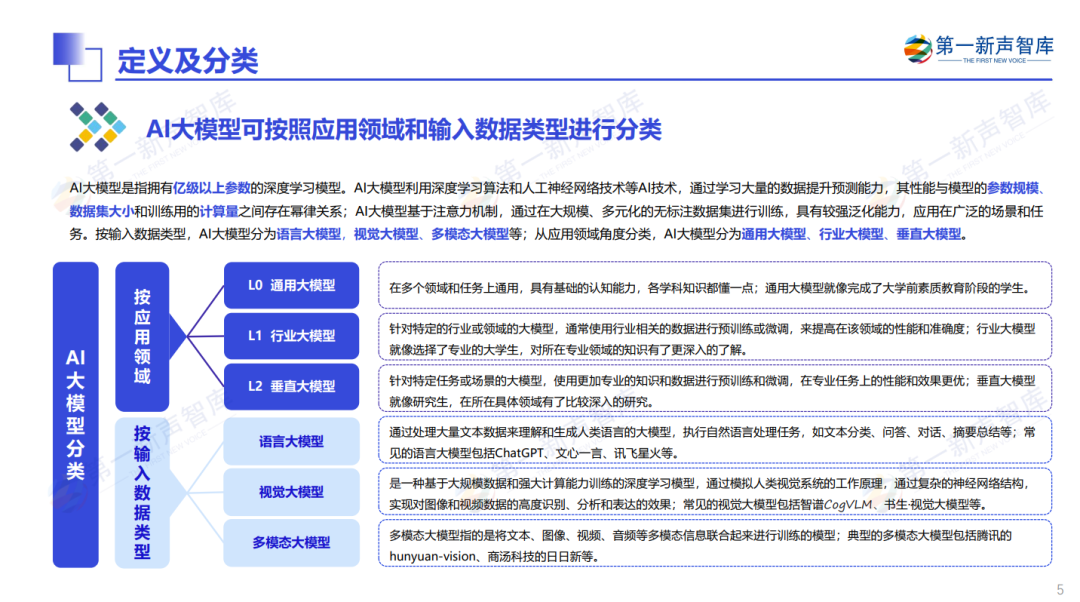Click the AI大模型分类 vertical bar
This screenshot has height=602, width=1080.
tap(76, 415)
